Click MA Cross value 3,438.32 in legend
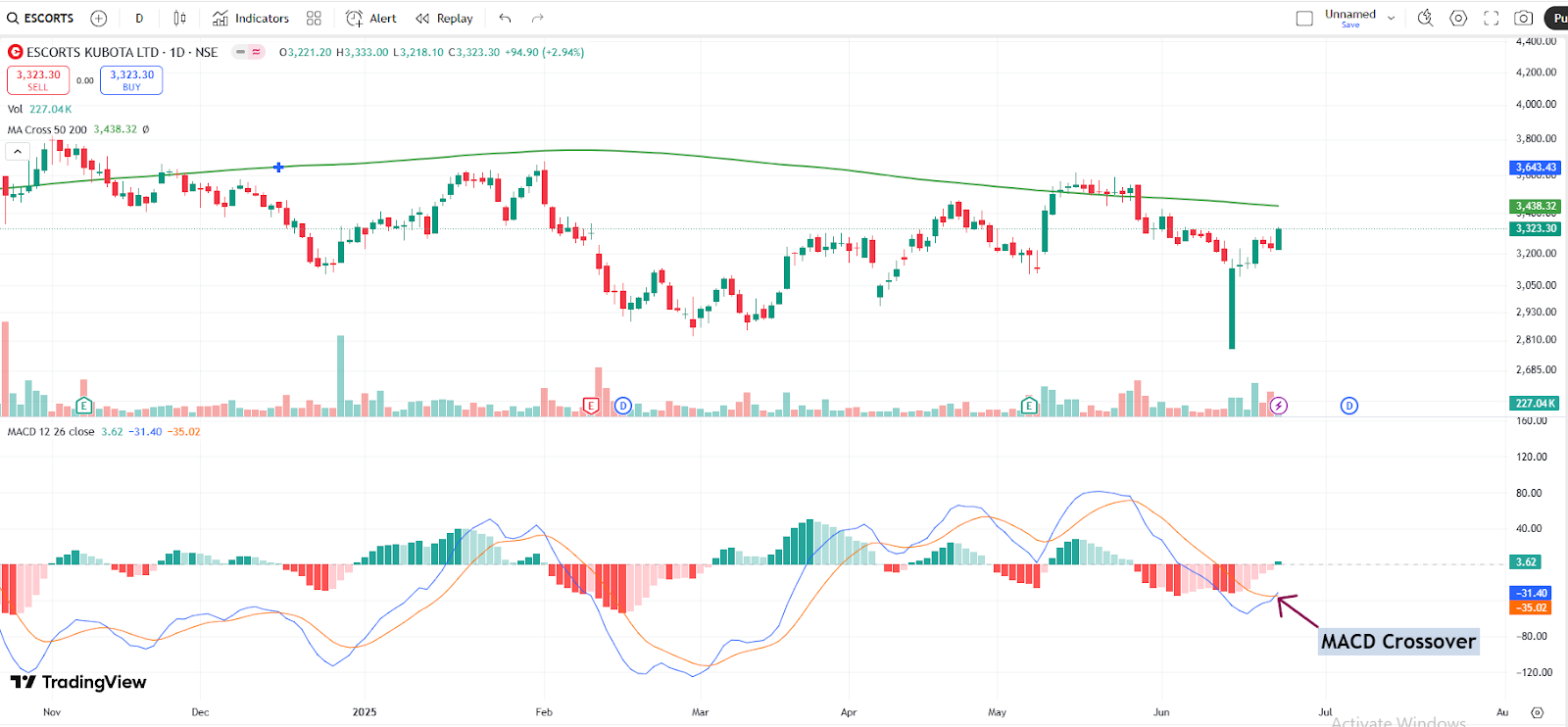 (x=116, y=129)
